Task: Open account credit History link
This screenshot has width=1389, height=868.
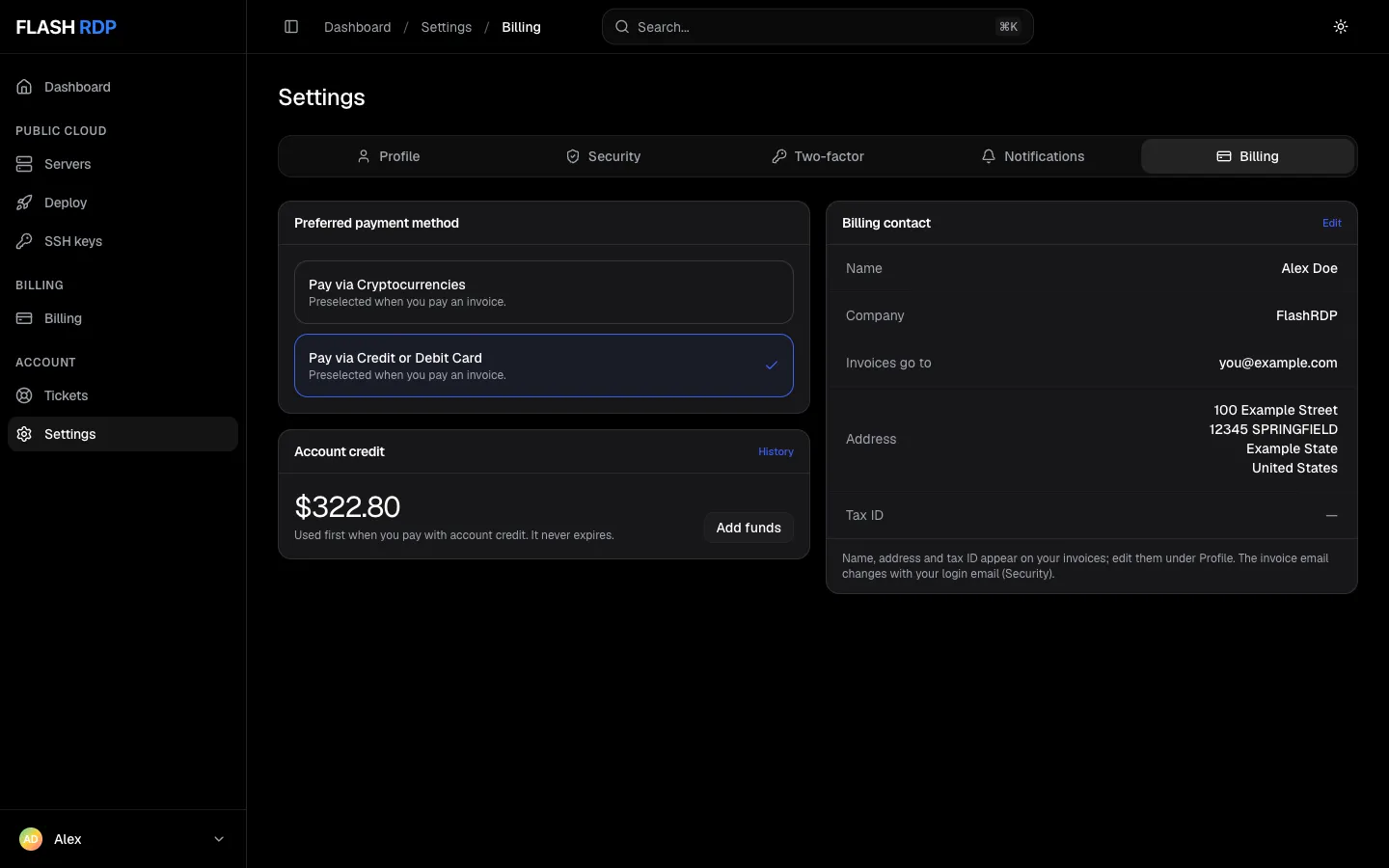Action: 776,451
